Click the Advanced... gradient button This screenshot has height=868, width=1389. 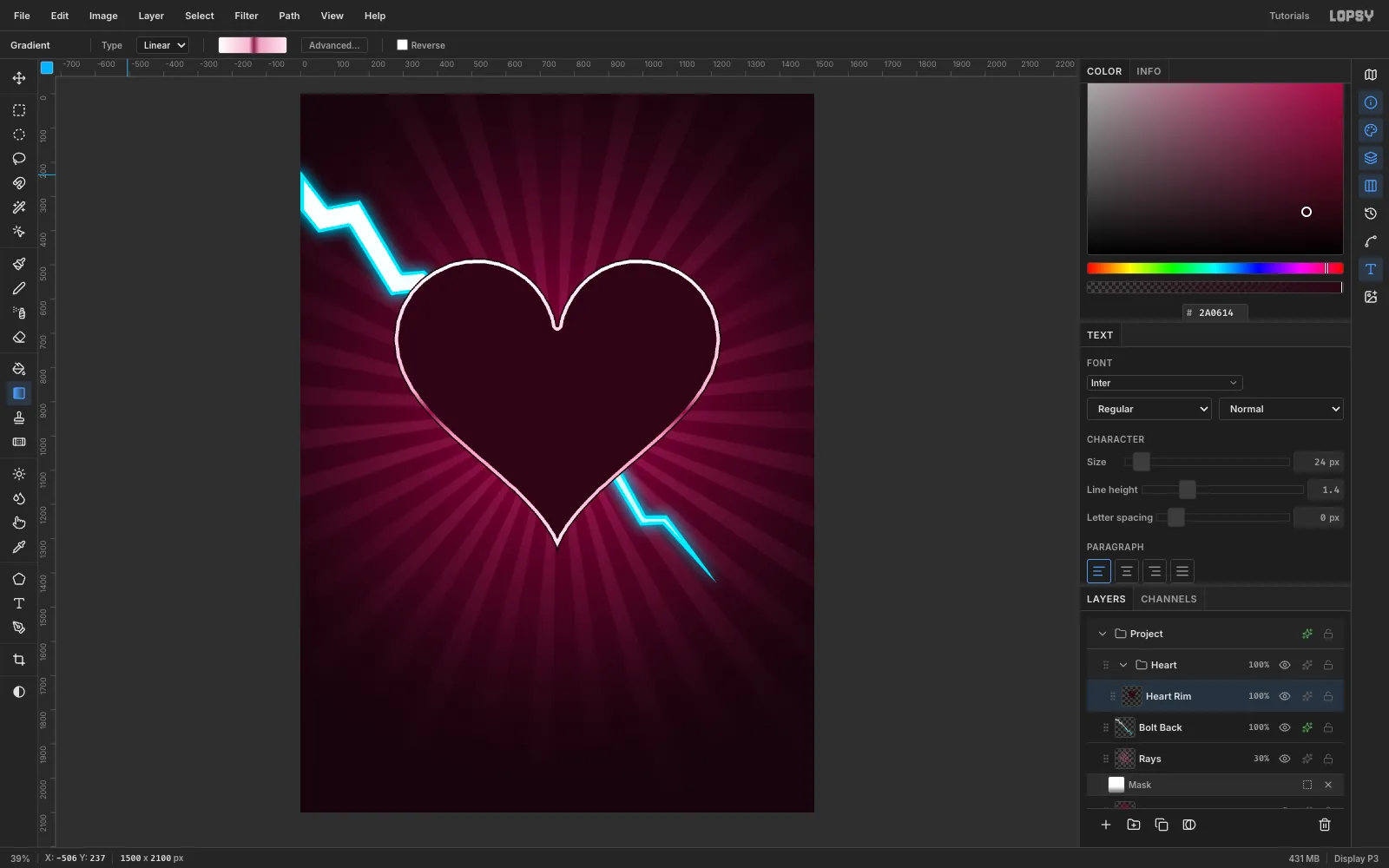pos(334,45)
